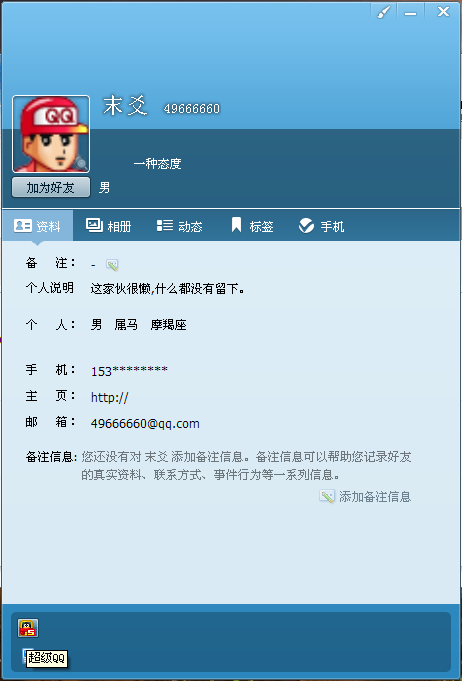462x681 pixels.
Task: Click the edit icon beside 备注
Action: coord(112,264)
